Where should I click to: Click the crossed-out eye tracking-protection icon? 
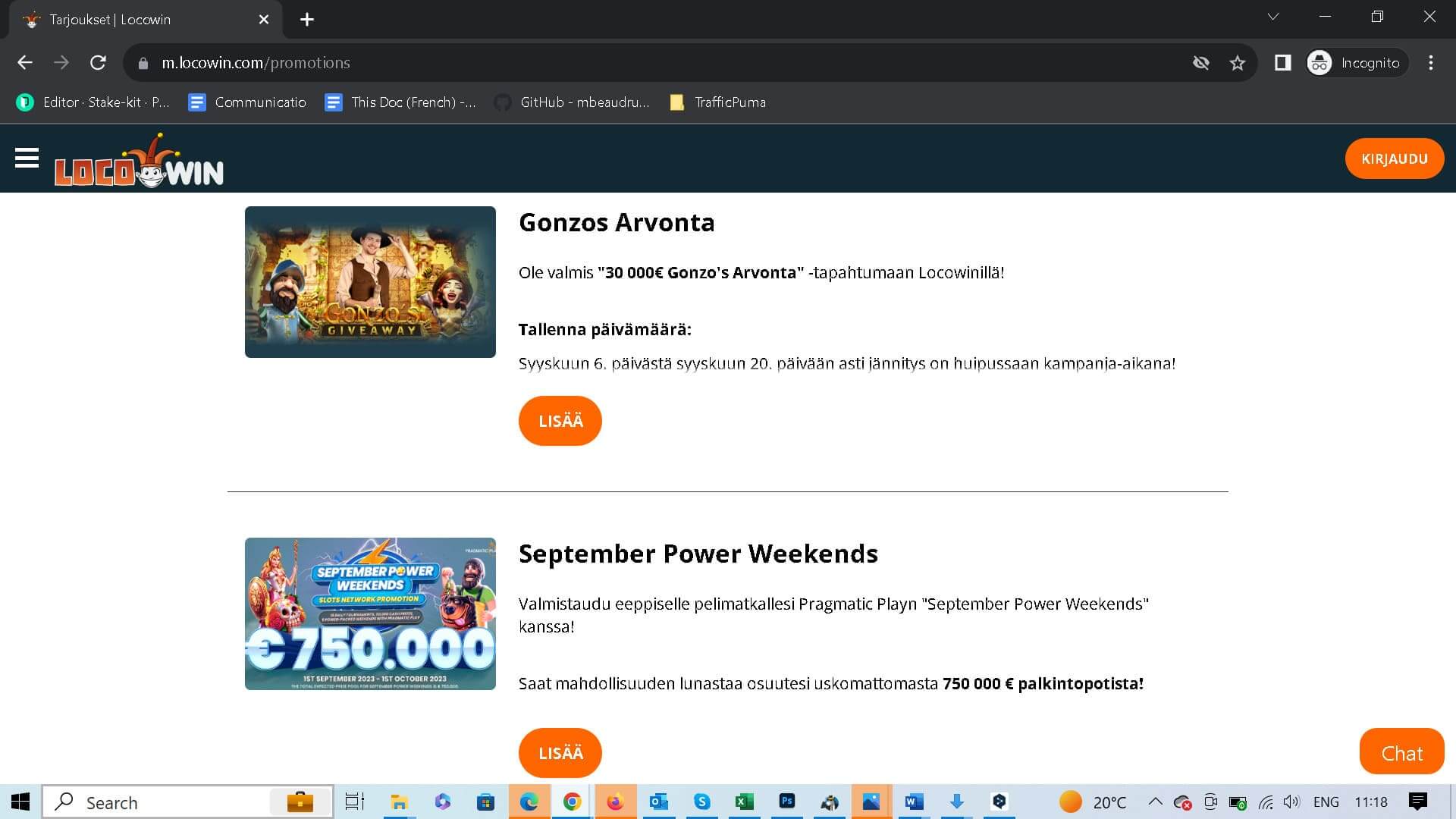point(1200,63)
